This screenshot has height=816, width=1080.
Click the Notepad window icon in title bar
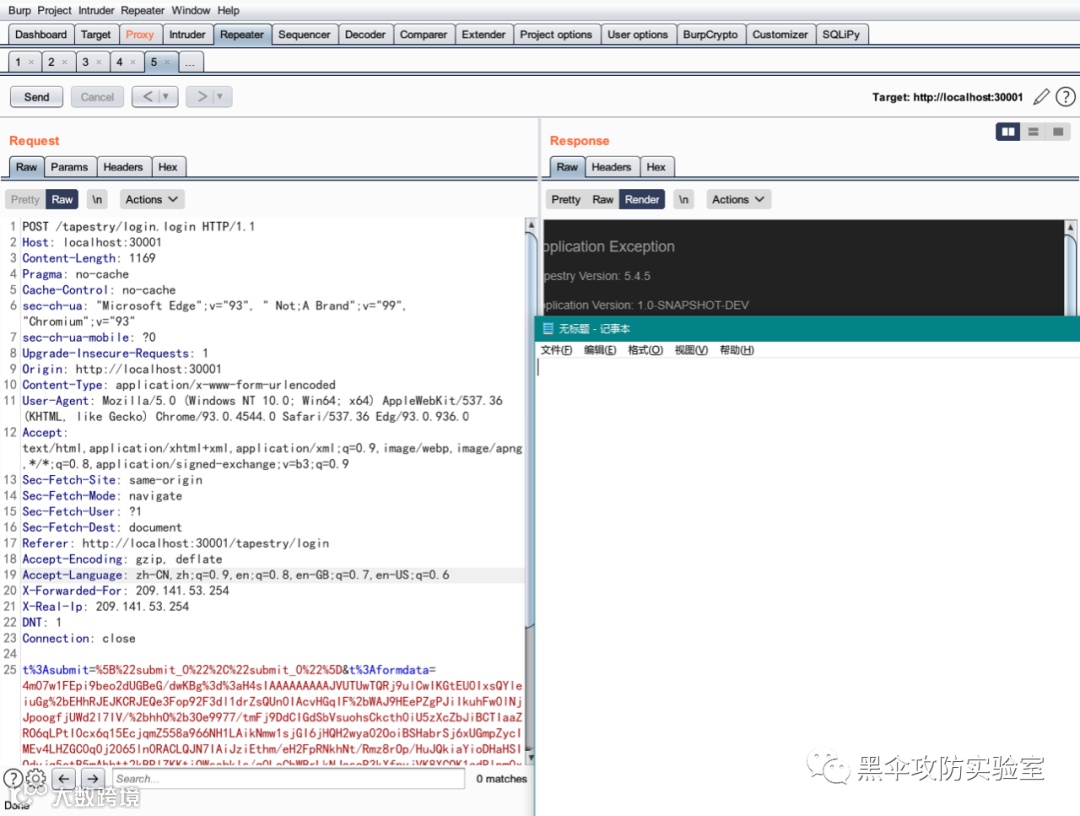(x=548, y=328)
